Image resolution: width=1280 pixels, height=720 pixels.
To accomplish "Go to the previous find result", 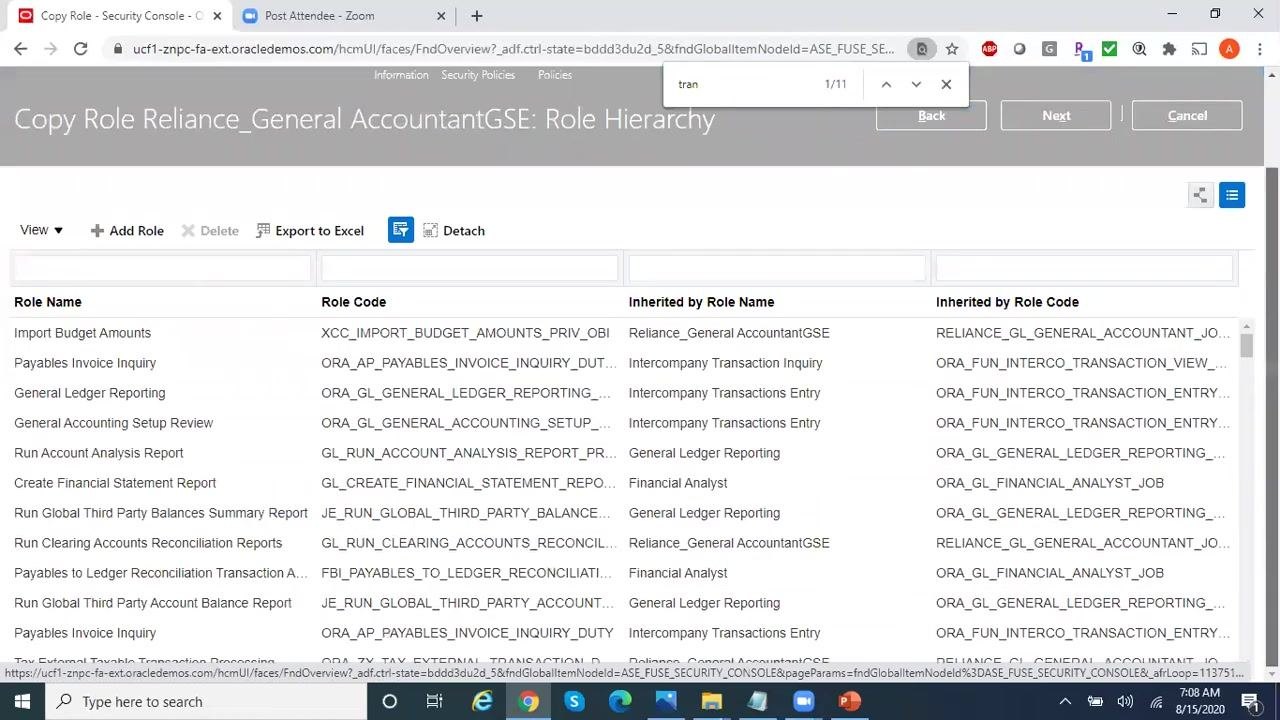I will coord(886,84).
